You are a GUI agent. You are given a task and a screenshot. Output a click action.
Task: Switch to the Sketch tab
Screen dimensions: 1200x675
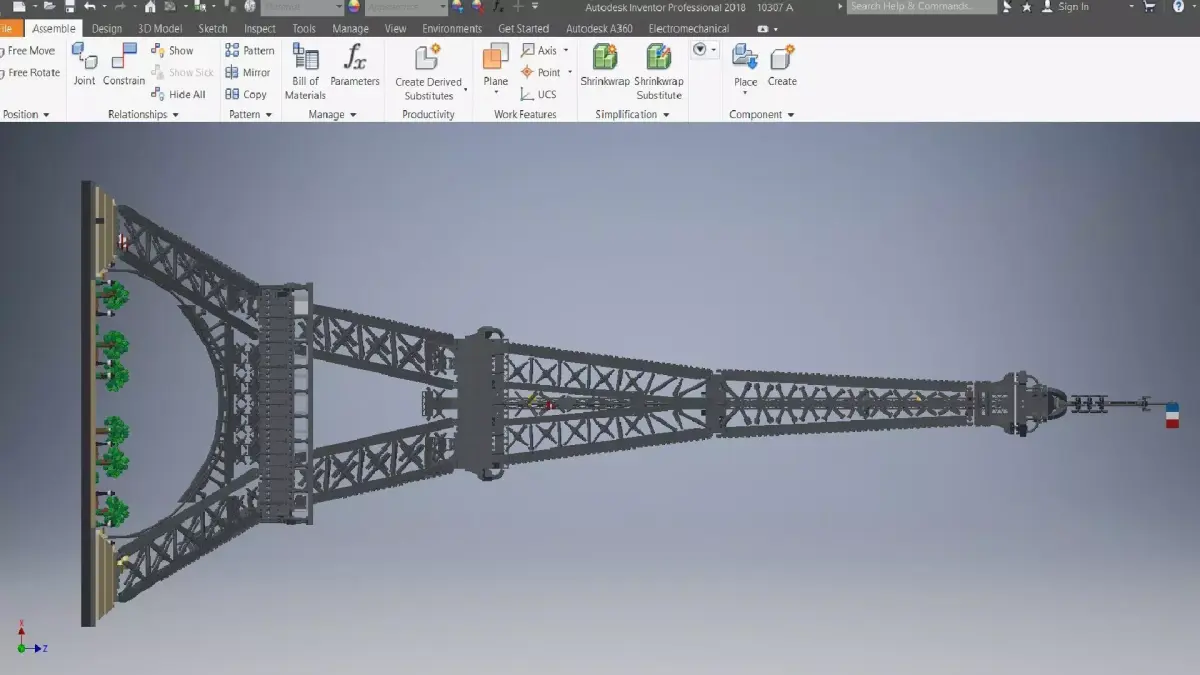pos(213,29)
